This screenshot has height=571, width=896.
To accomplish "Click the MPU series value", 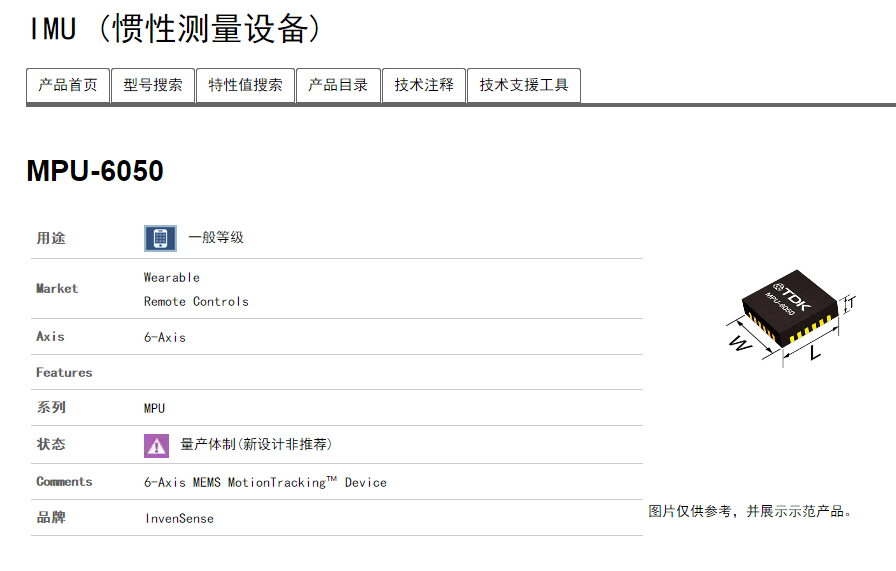I will point(155,408).
